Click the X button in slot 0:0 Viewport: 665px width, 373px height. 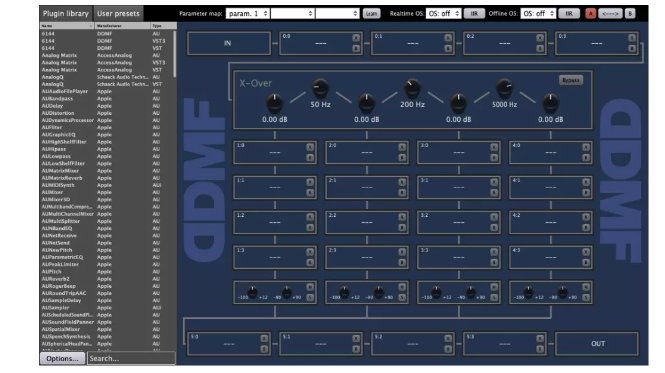[x=356, y=38]
